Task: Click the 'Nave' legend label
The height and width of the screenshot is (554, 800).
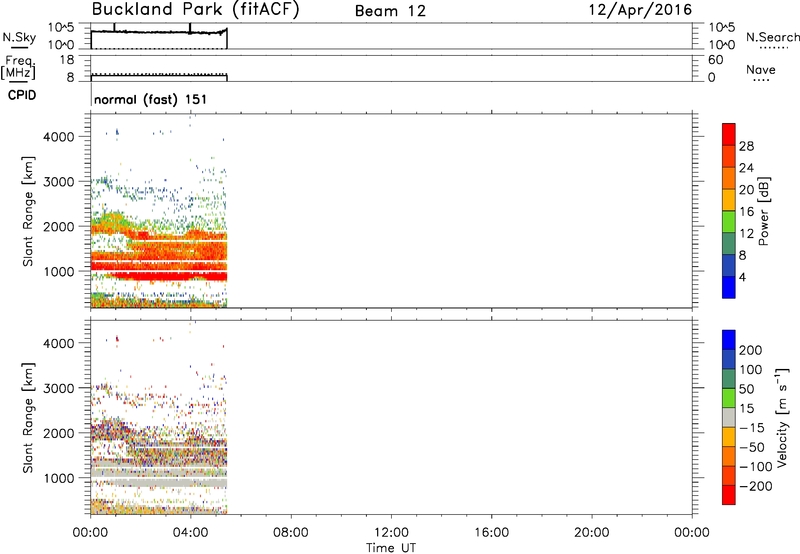Action: click(x=761, y=70)
